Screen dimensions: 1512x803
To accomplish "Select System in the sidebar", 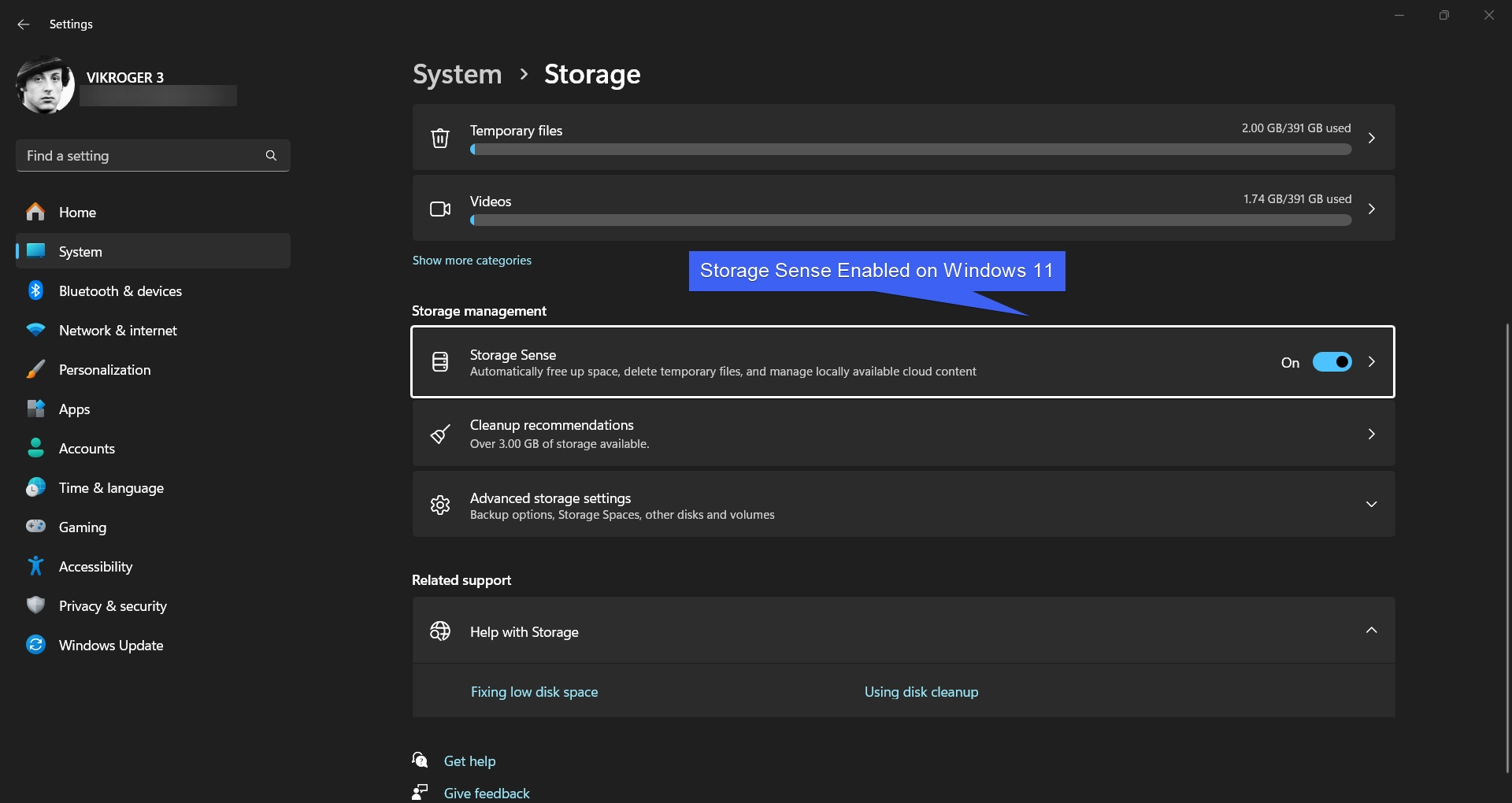I will click(153, 251).
